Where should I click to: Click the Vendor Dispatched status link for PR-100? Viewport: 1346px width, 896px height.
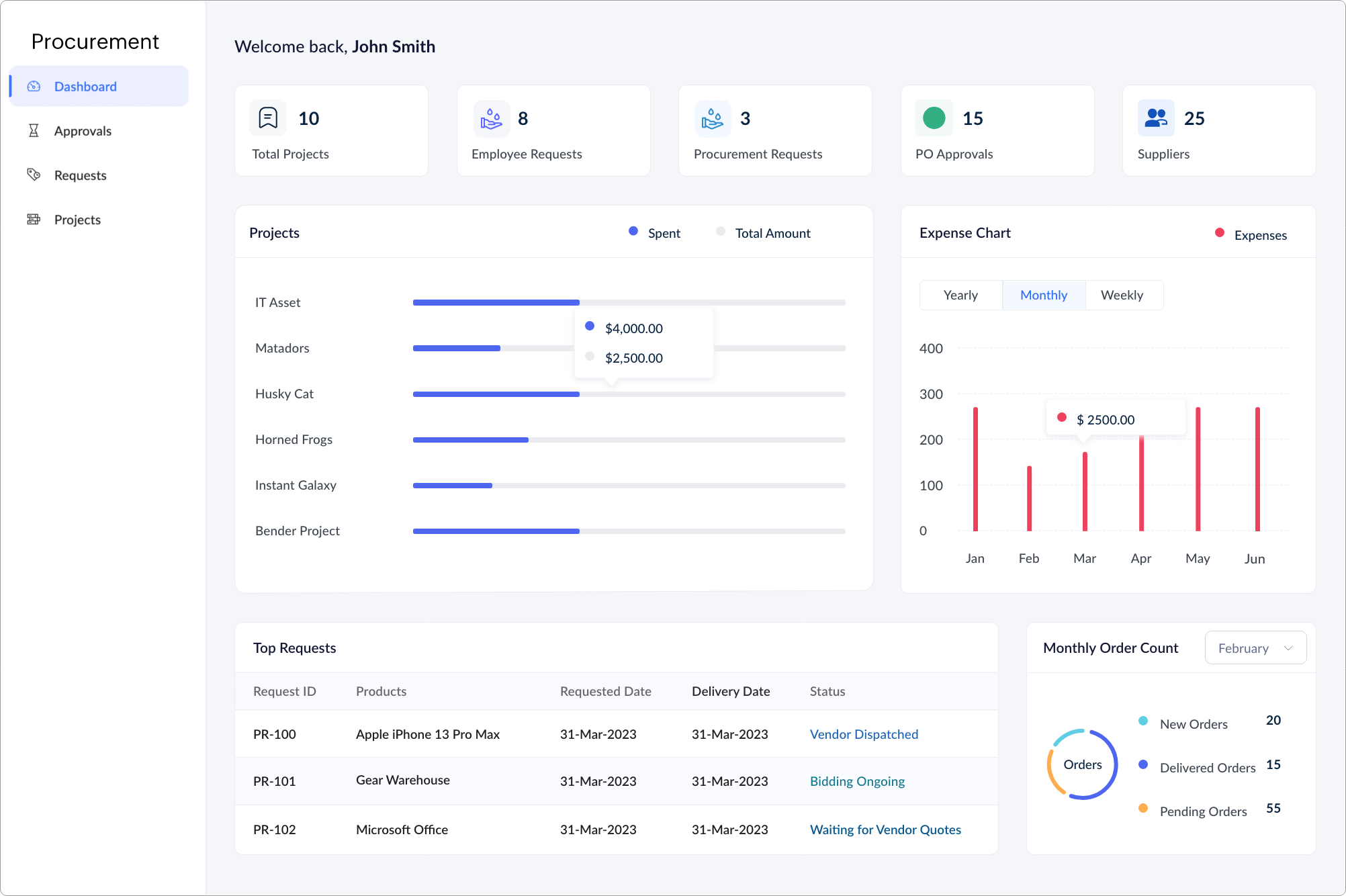(x=863, y=733)
